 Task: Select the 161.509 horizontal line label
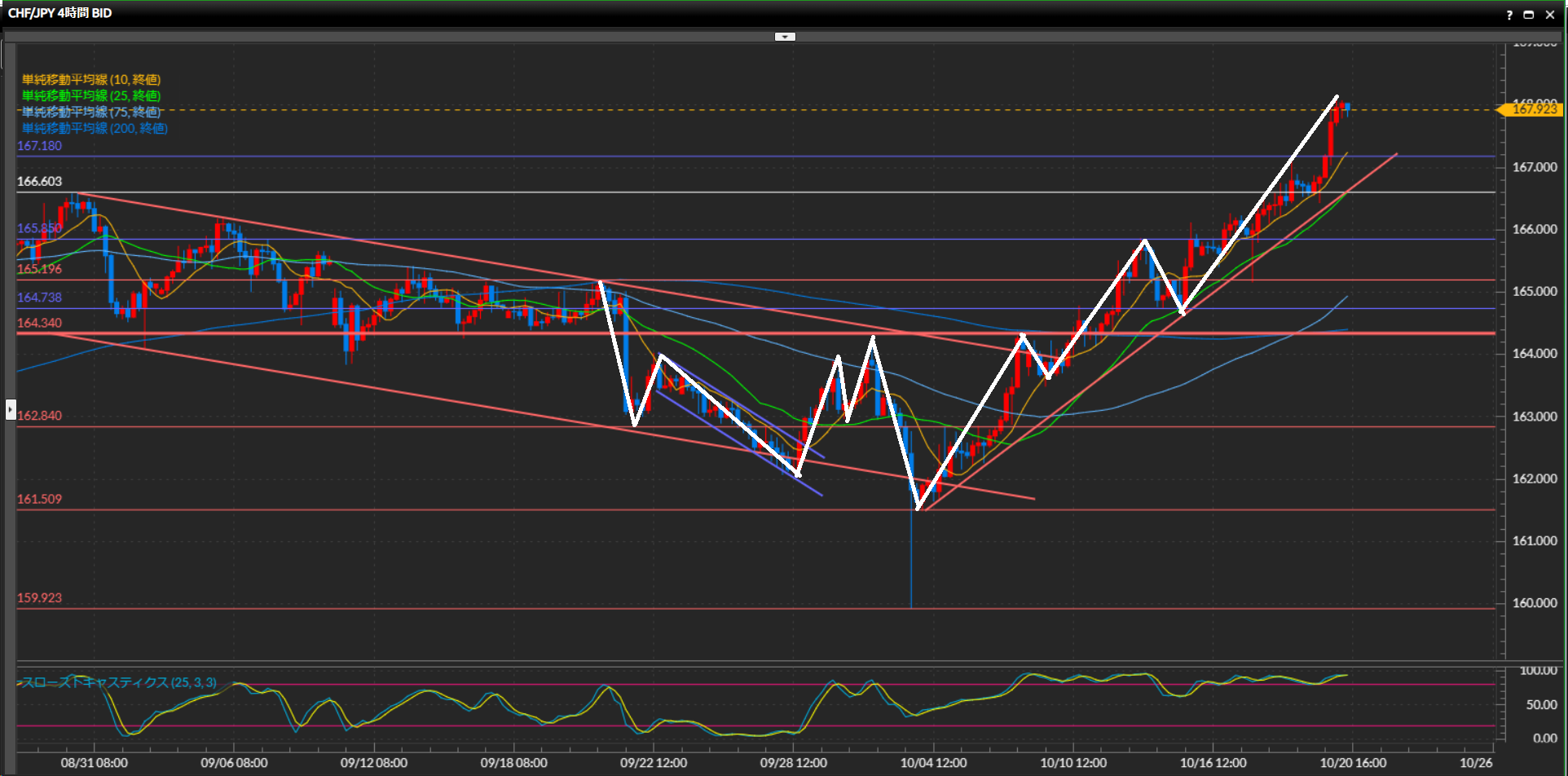[x=39, y=499]
